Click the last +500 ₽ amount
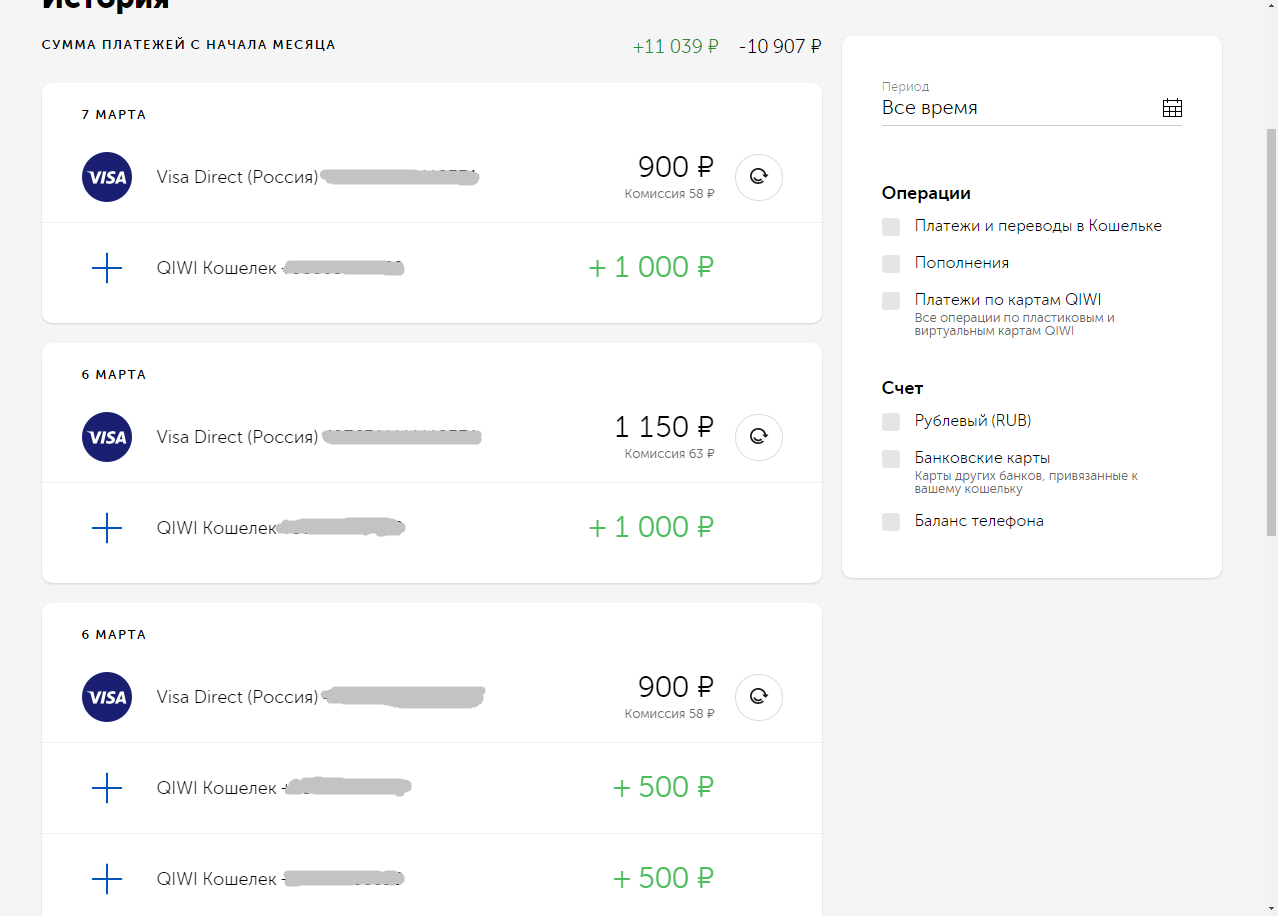This screenshot has width=1278, height=916. click(663, 878)
